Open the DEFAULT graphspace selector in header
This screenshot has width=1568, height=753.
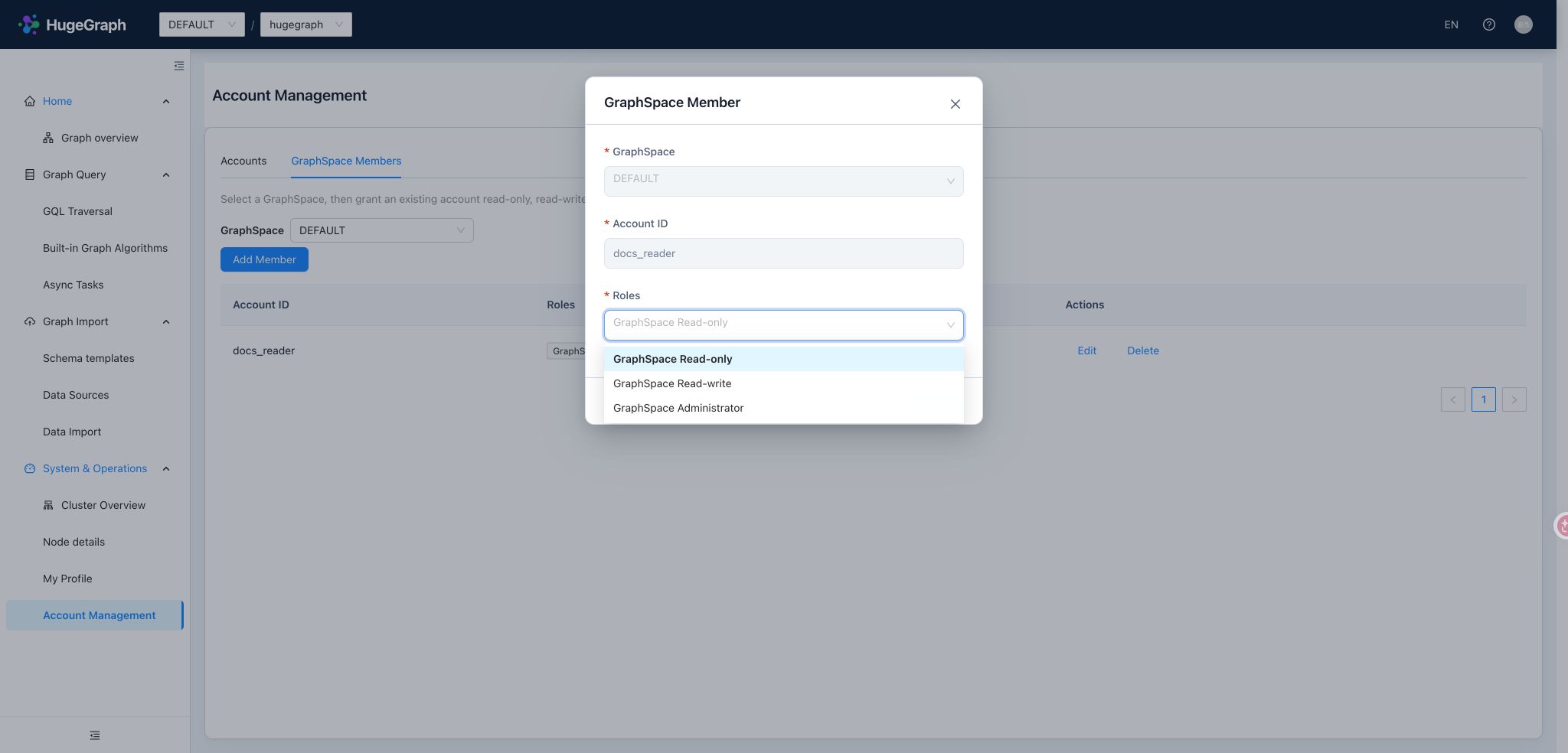coord(202,24)
